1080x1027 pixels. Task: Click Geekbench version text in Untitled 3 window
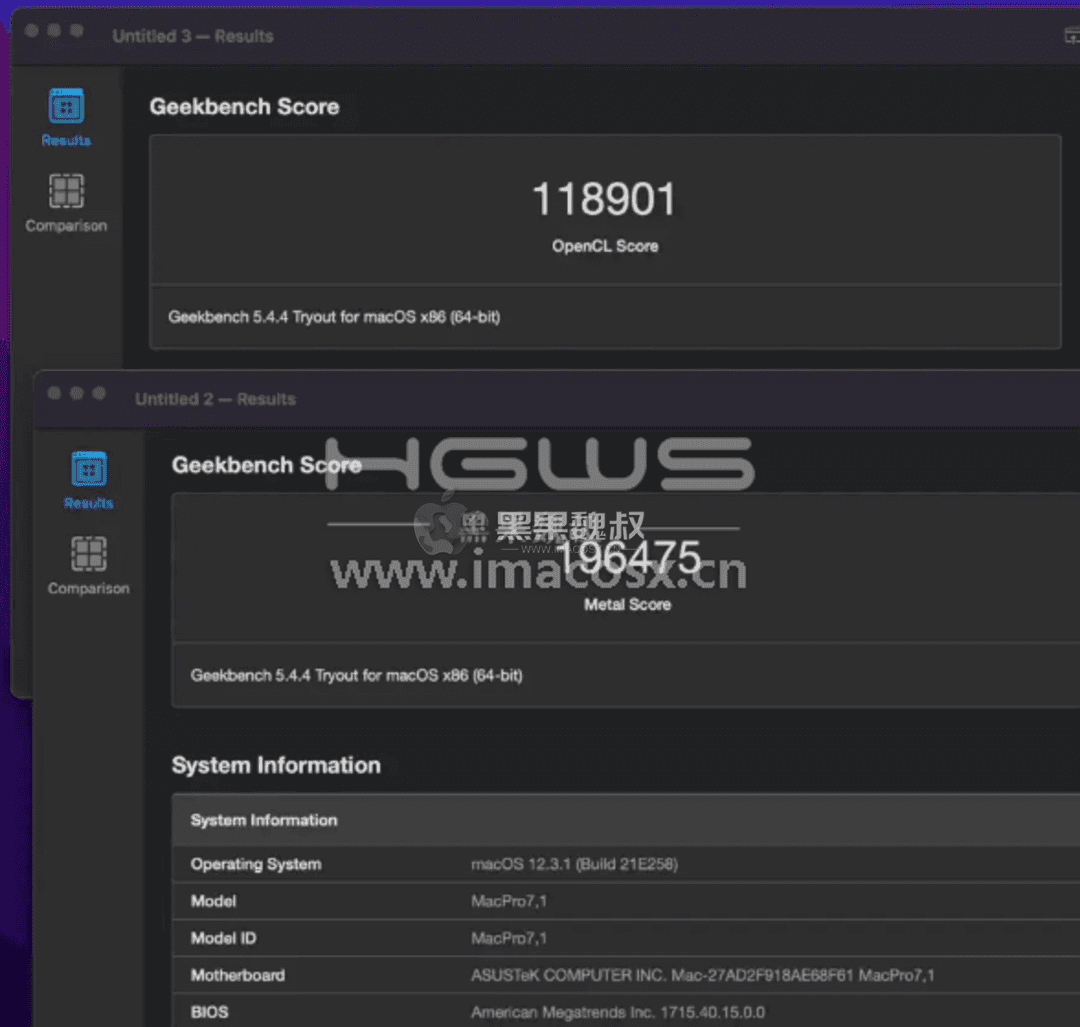point(334,317)
